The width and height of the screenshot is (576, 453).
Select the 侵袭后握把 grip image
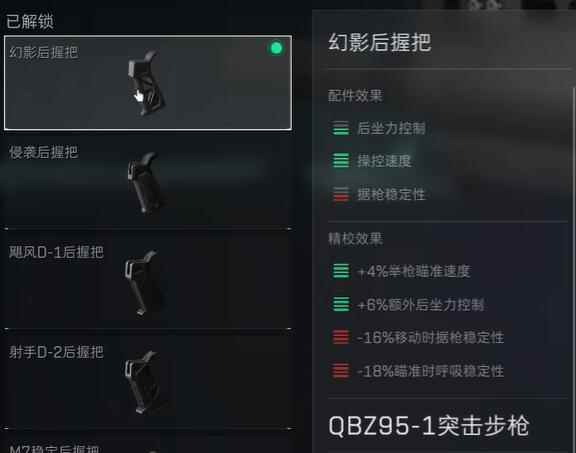pos(145,183)
